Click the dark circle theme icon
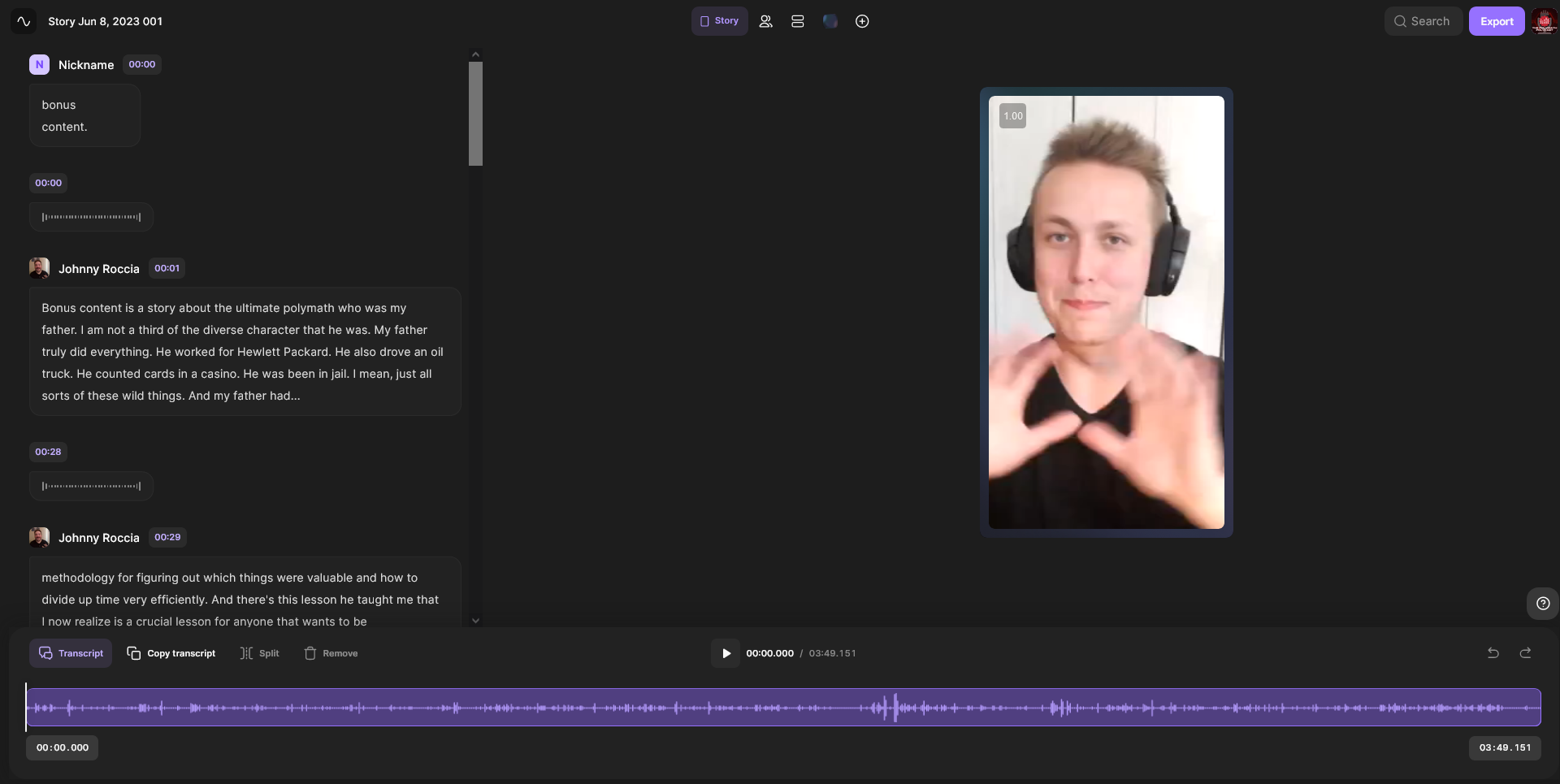 point(830,22)
